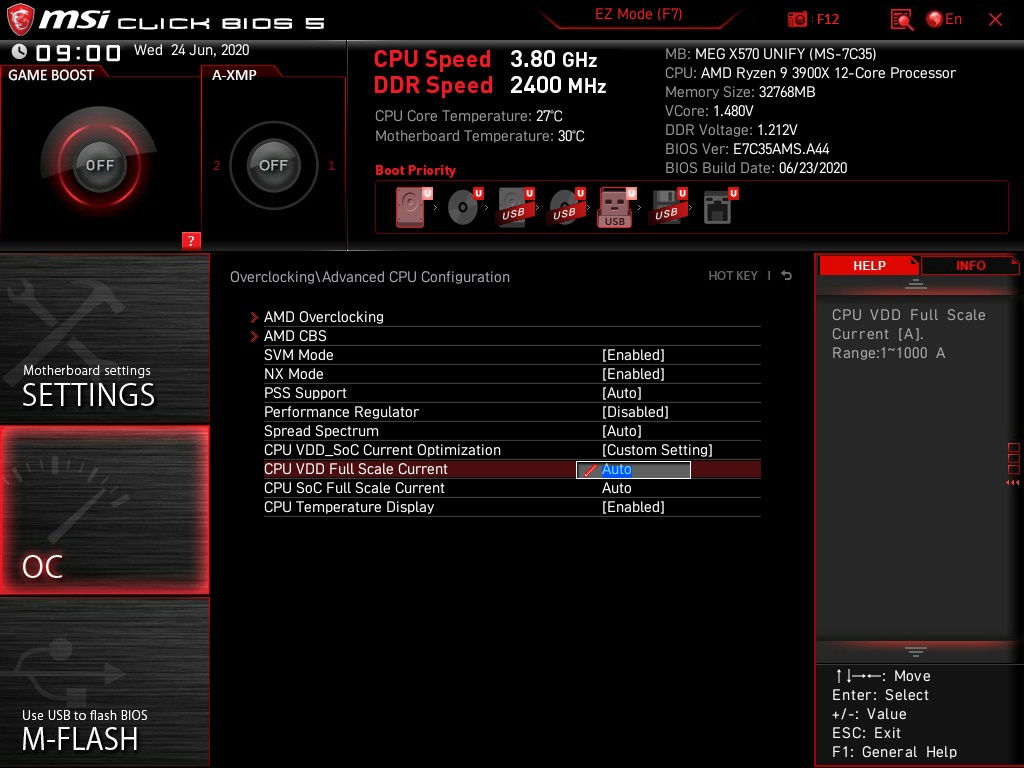Open the M-FLASH section

click(104, 682)
